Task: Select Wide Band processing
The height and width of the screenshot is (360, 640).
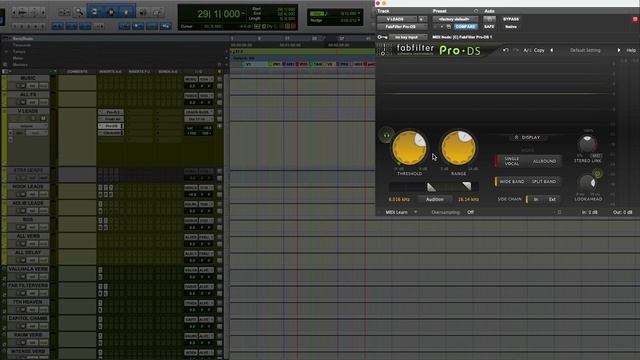Action: [511, 182]
